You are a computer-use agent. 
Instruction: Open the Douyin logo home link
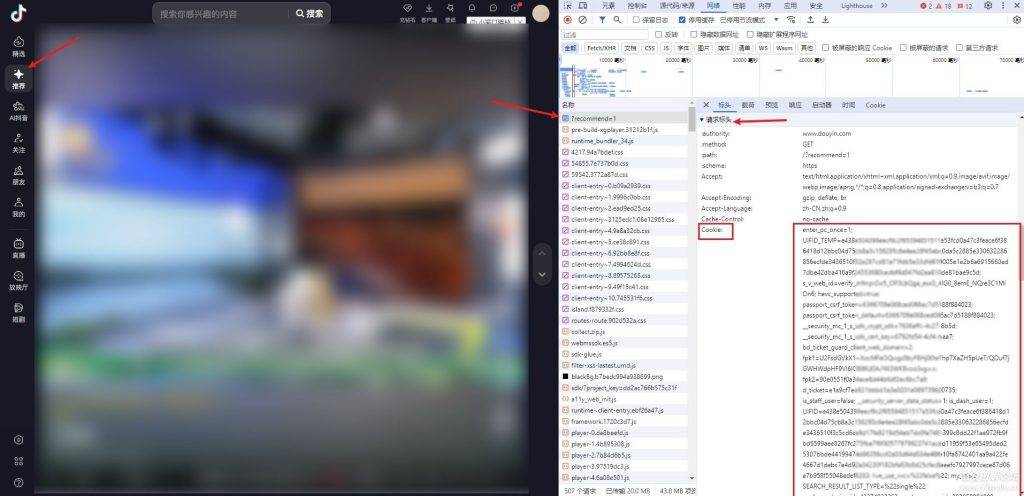(x=18, y=12)
